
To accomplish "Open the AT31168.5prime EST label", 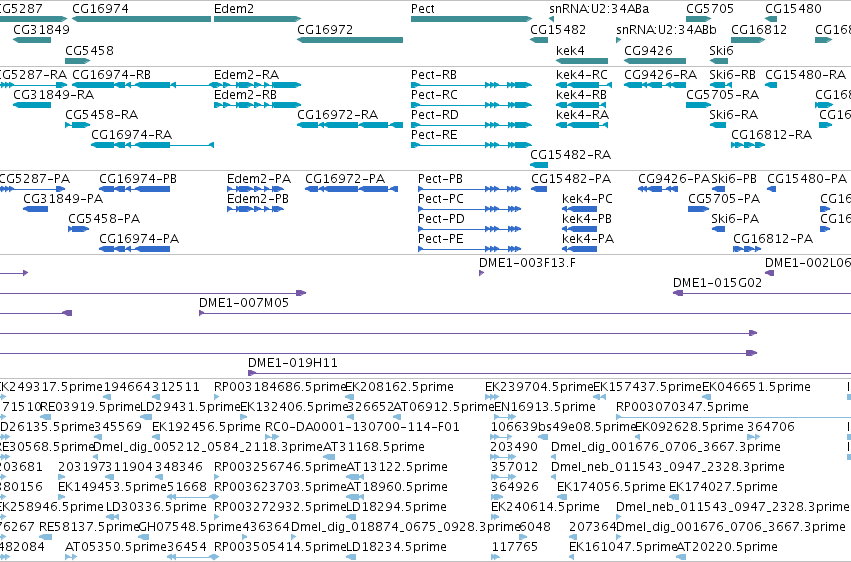I will (x=374, y=447).
